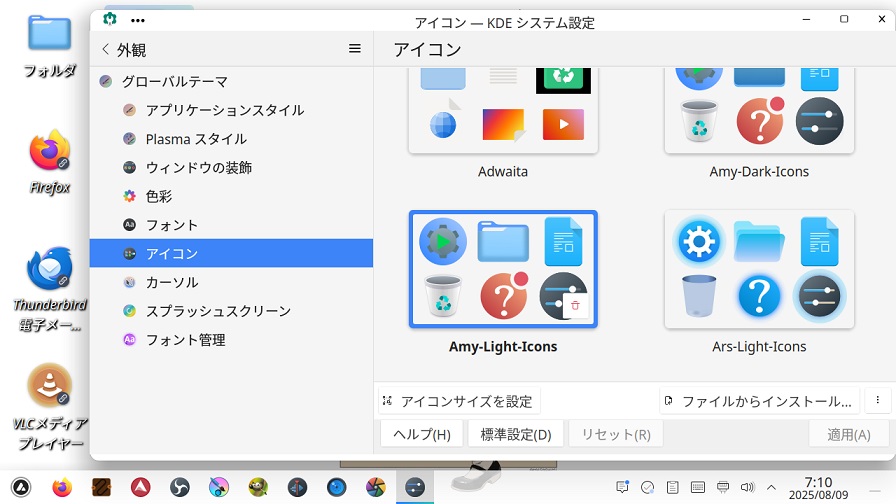Launch GIMP from the taskbar

(258, 487)
